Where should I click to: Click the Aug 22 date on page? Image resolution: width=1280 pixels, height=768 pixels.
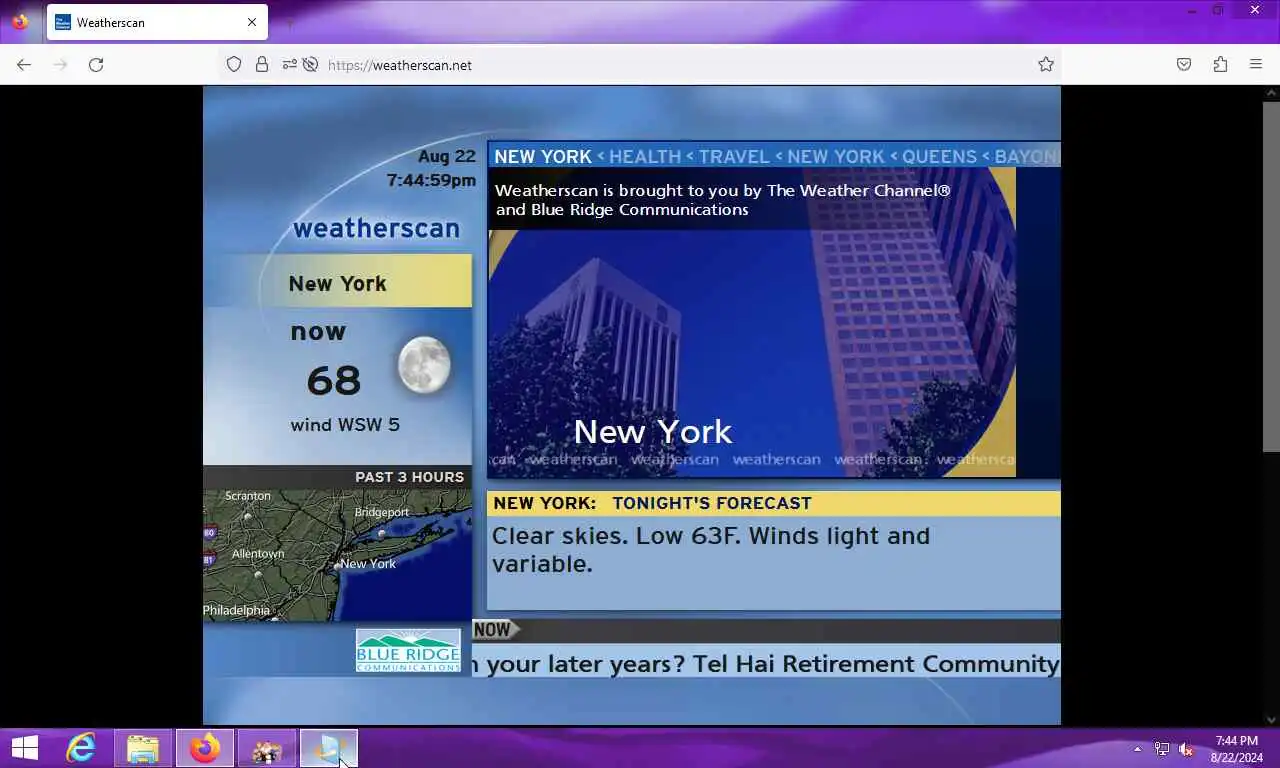coord(446,156)
